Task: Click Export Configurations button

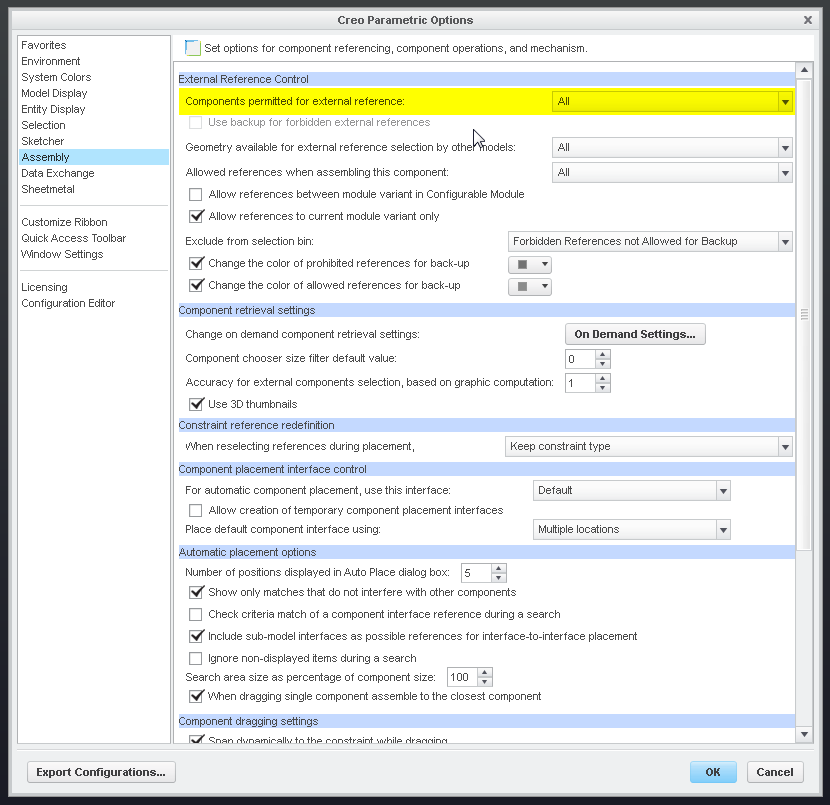Action: pos(101,772)
